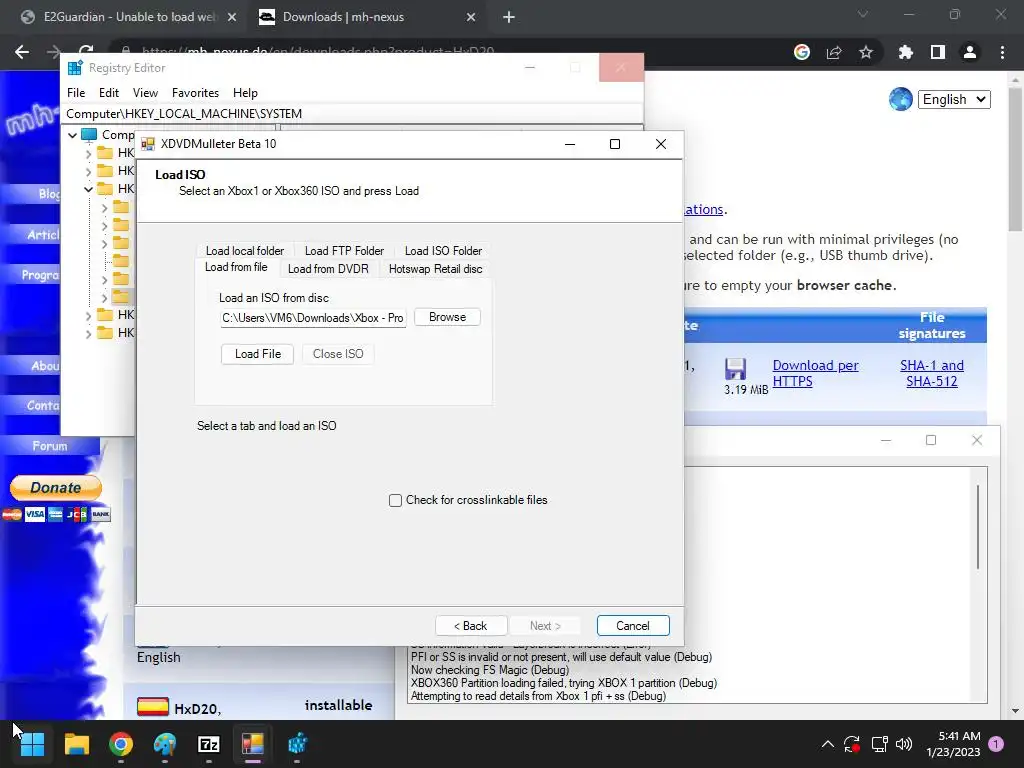
Task: Go Back in XDVDMulleter wizard
Action: click(x=471, y=626)
